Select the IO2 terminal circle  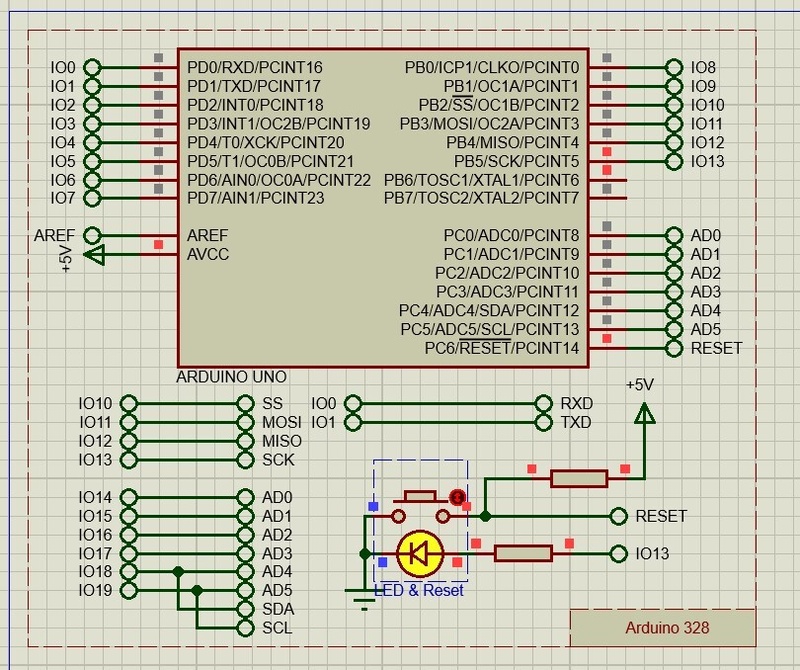pos(92,105)
